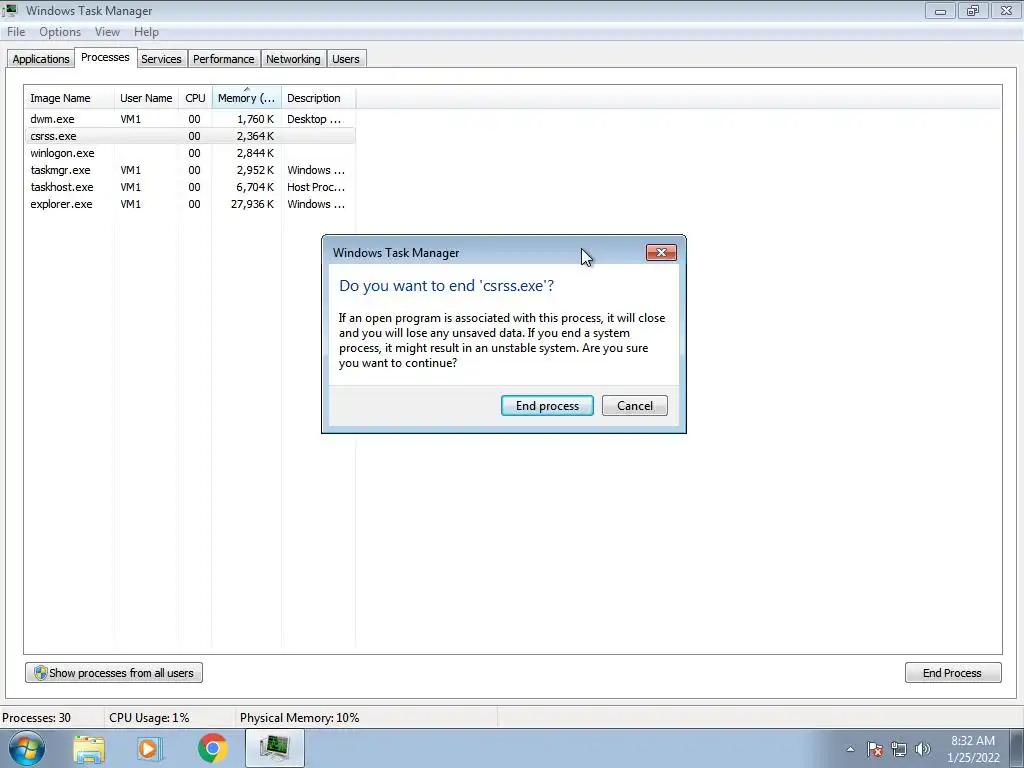Sort by Description column header
The height and width of the screenshot is (768, 1024).
318,98
